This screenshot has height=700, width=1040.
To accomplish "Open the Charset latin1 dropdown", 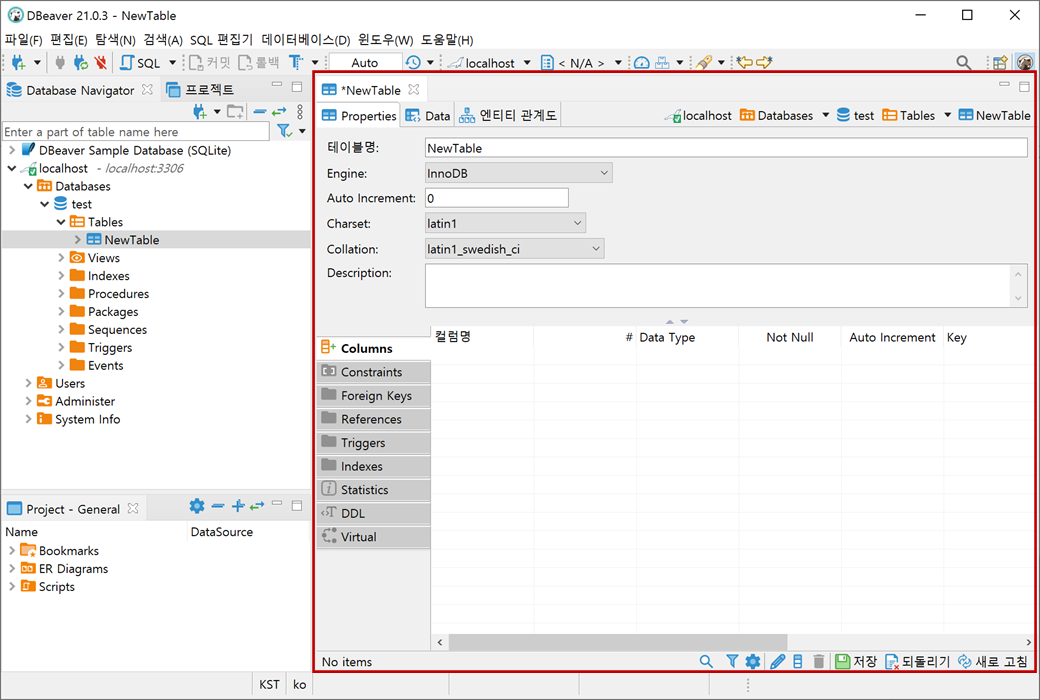I will [x=505, y=224].
